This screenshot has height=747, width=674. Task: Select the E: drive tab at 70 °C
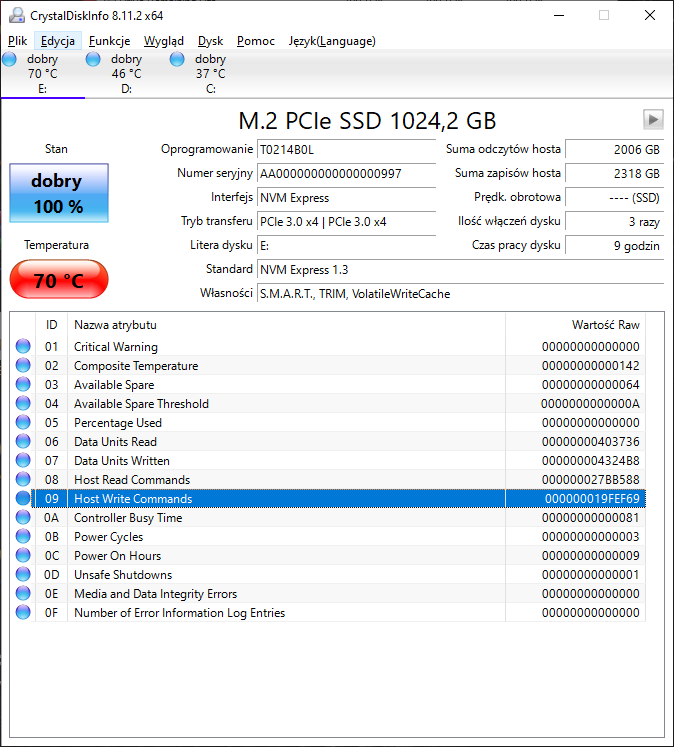(42, 74)
